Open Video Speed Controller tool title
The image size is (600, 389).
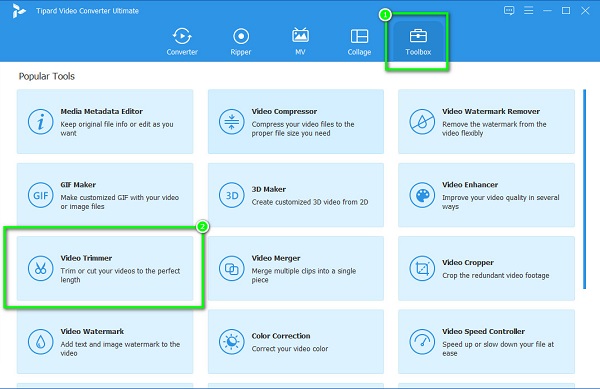[483, 332]
